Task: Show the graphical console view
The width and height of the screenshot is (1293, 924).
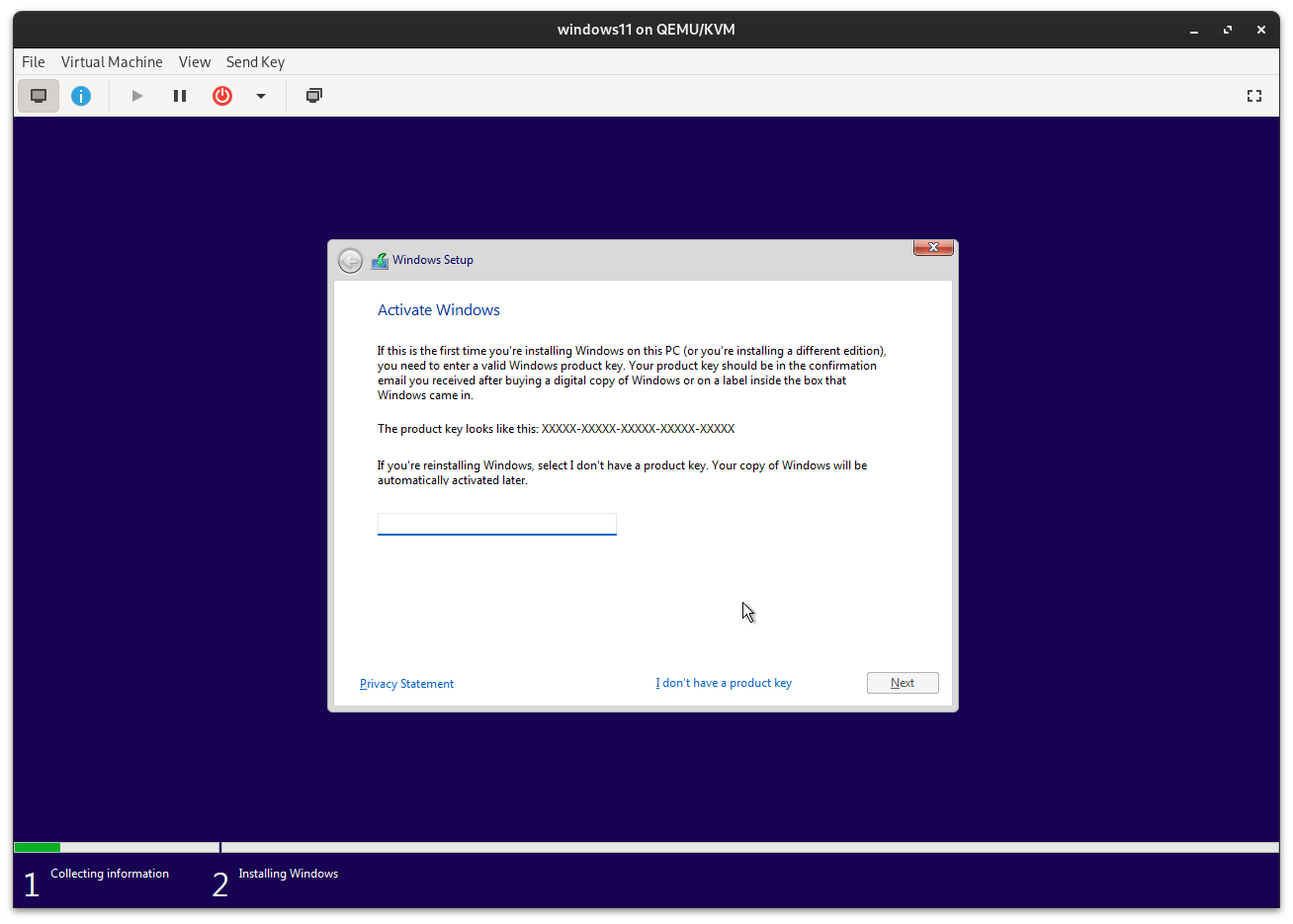Action: pyautogui.click(x=39, y=96)
